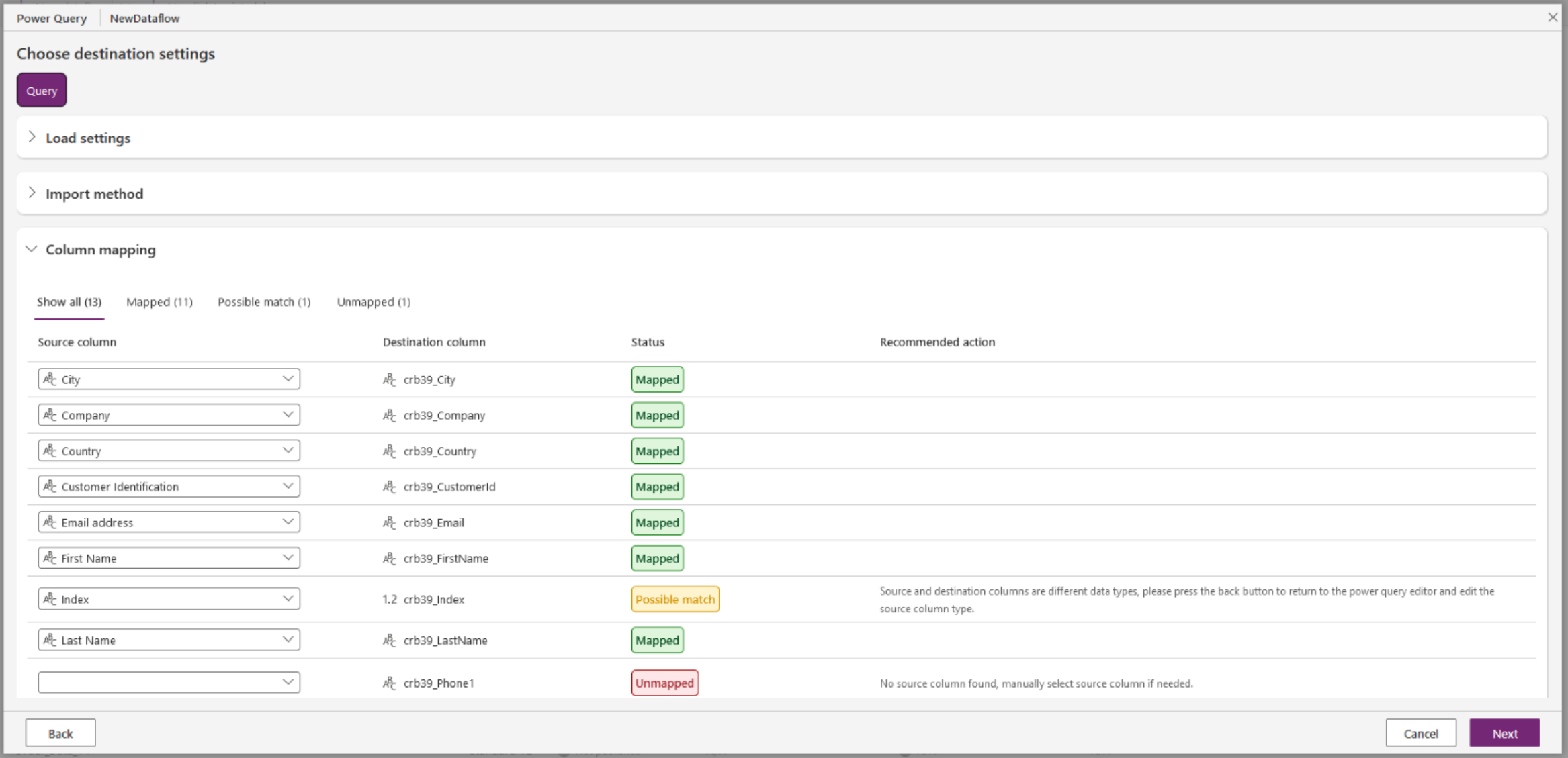This screenshot has height=758, width=1568.
Task: Switch to the Possible match (1) filter tab
Action: tap(263, 302)
